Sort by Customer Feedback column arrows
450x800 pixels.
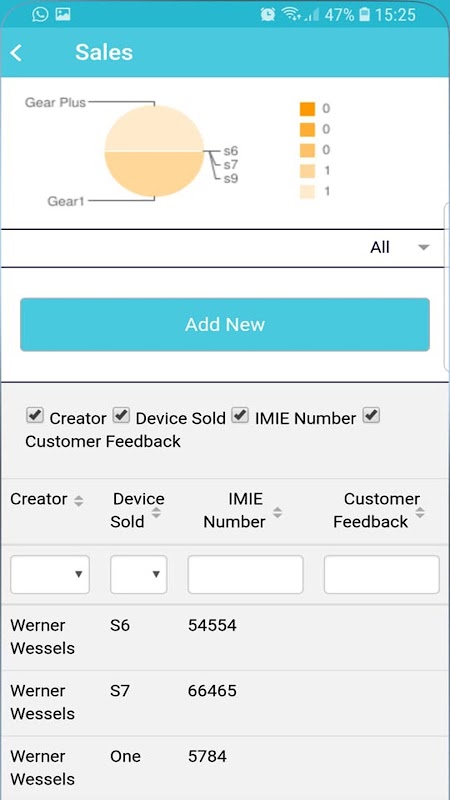pos(419,513)
